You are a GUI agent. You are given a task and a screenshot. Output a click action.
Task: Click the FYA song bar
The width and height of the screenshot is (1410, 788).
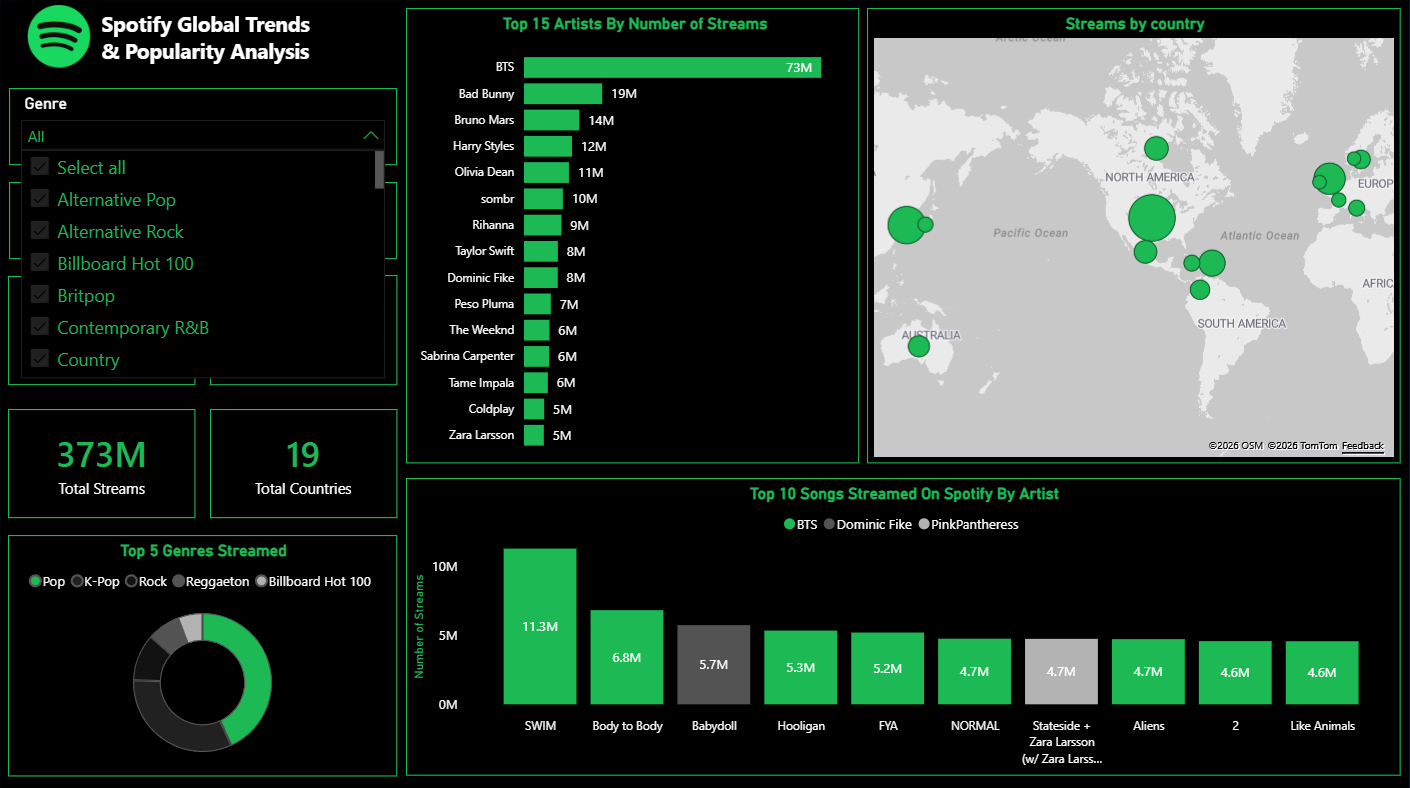click(888, 668)
